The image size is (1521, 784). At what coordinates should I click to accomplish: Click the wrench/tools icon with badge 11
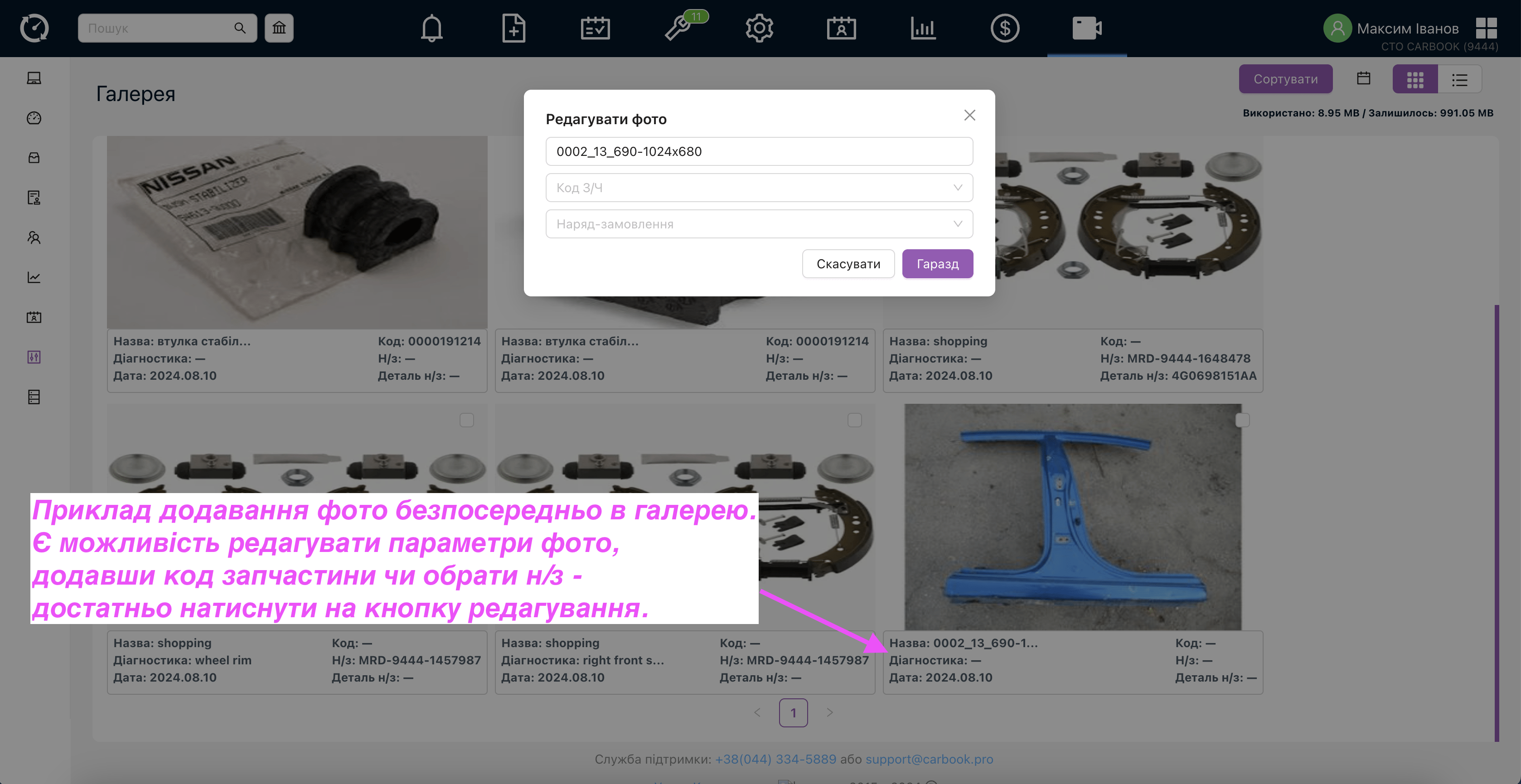[679, 28]
